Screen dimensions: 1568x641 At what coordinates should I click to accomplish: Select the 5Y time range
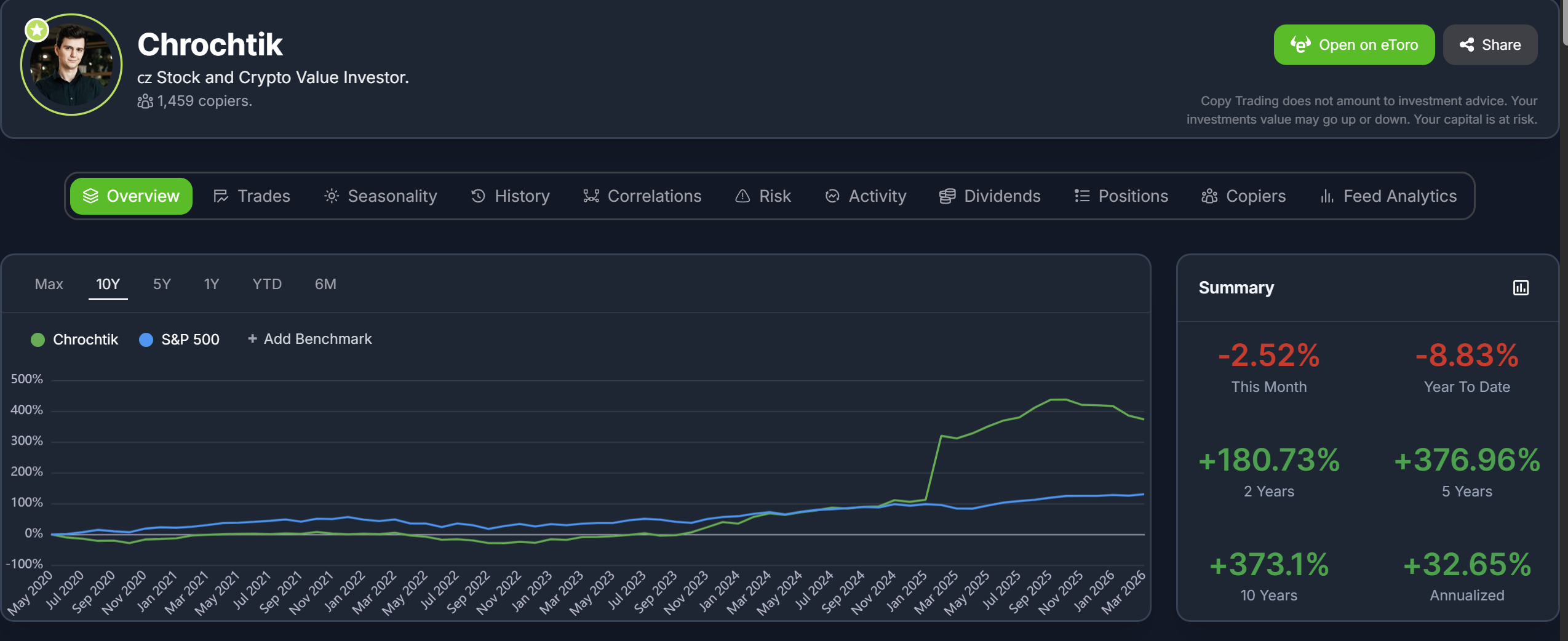[162, 284]
